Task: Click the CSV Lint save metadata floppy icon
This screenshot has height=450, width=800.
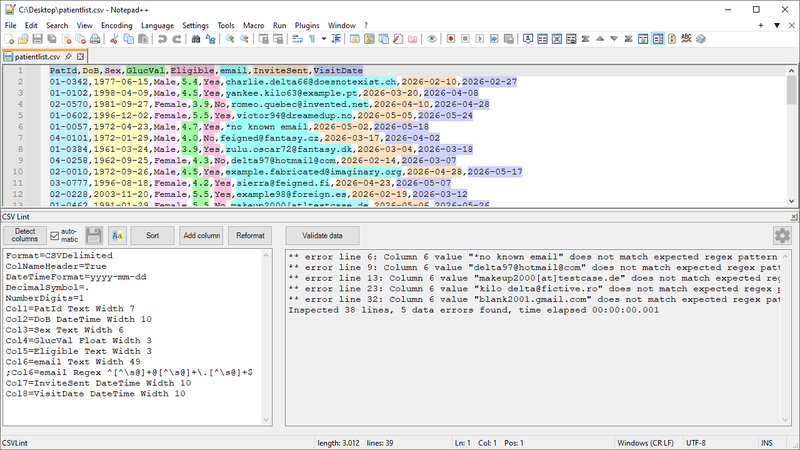Action: [x=93, y=236]
